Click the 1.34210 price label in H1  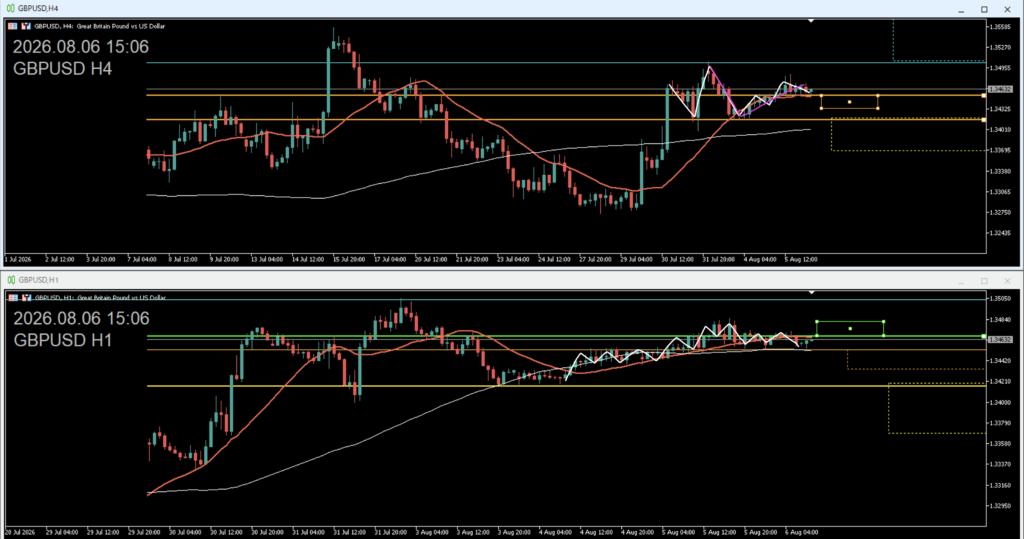point(1000,382)
